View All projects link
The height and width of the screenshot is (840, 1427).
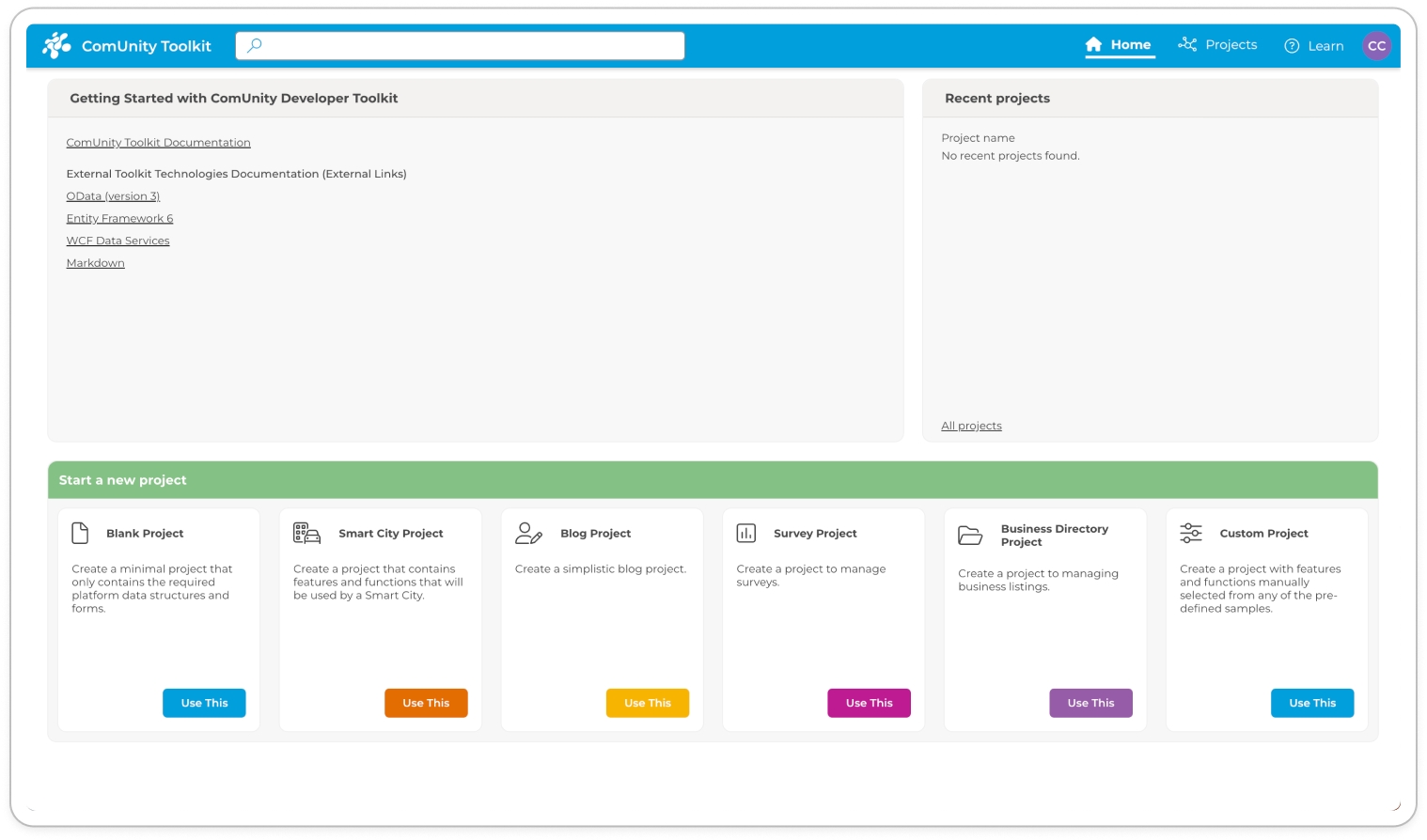click(x=971, y=427)
